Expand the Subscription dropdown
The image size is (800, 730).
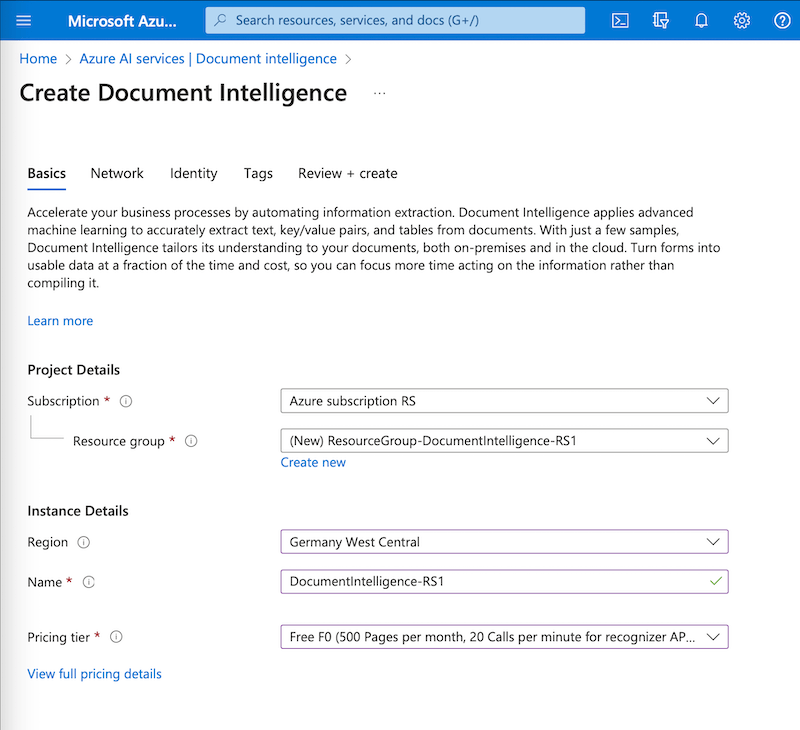pos(504,401)
